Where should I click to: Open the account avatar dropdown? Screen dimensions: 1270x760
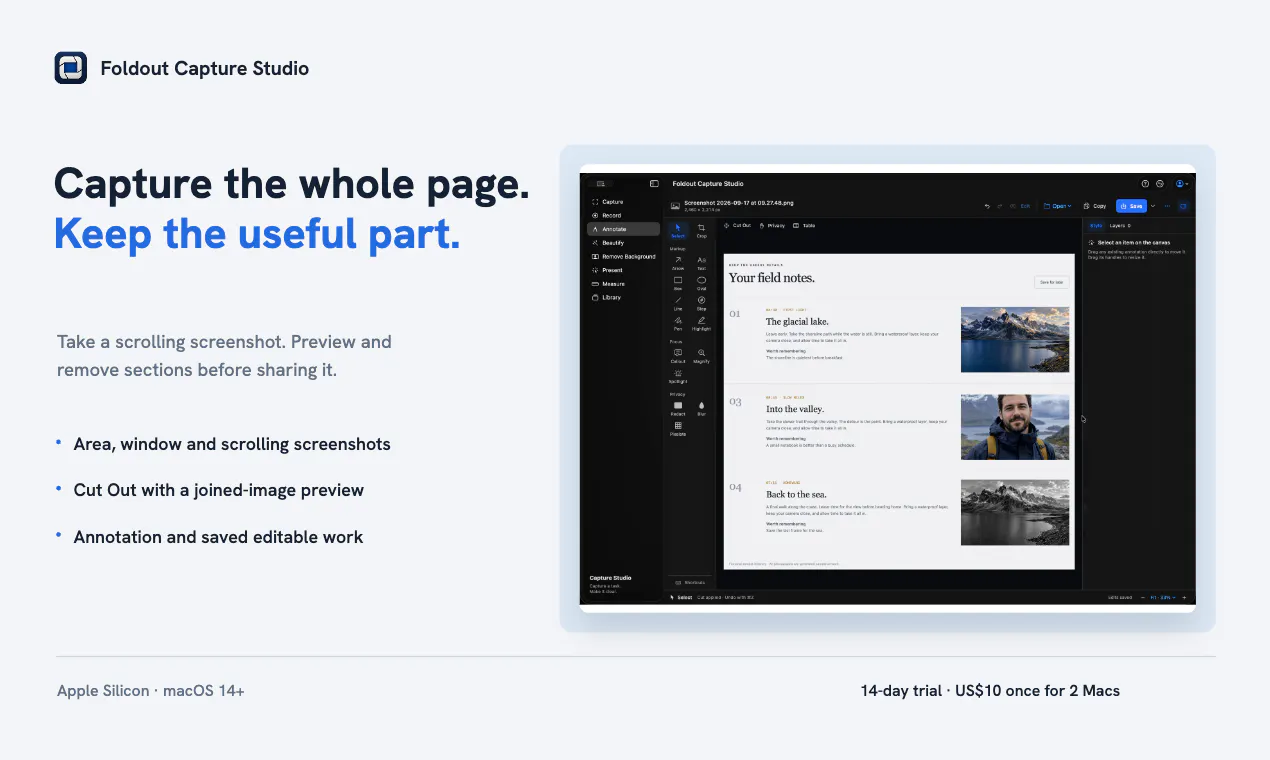coord(1182,184)
